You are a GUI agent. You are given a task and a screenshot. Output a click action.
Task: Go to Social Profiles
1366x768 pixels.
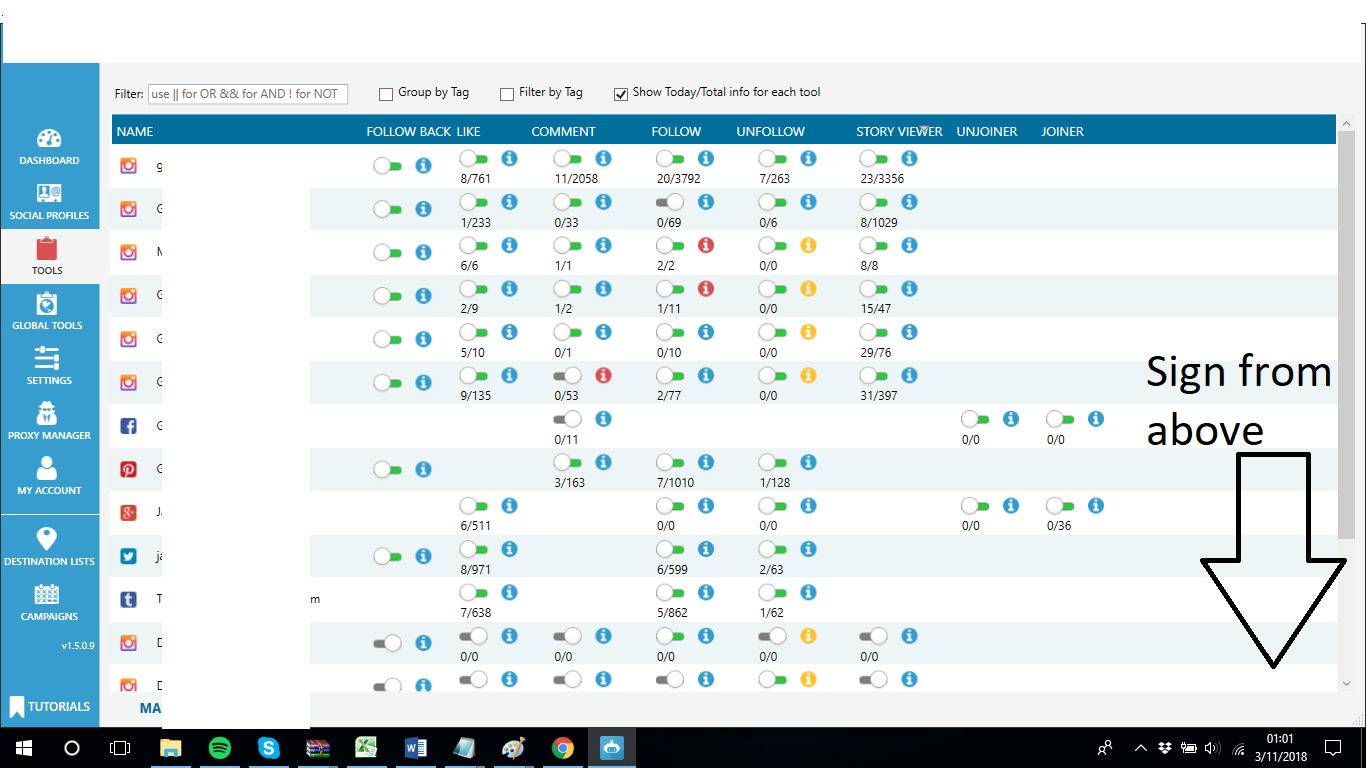(49, 202)
